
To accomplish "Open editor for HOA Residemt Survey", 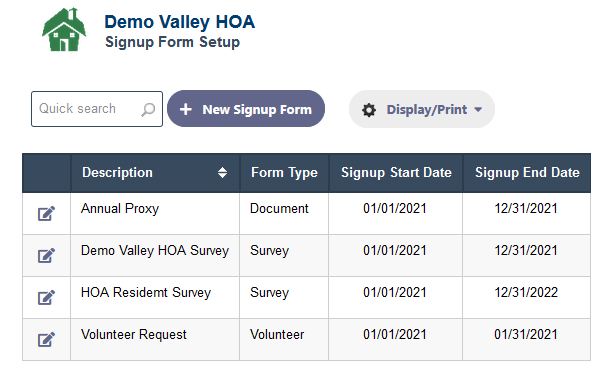I will pyautogui.click(x=46, y=298).
